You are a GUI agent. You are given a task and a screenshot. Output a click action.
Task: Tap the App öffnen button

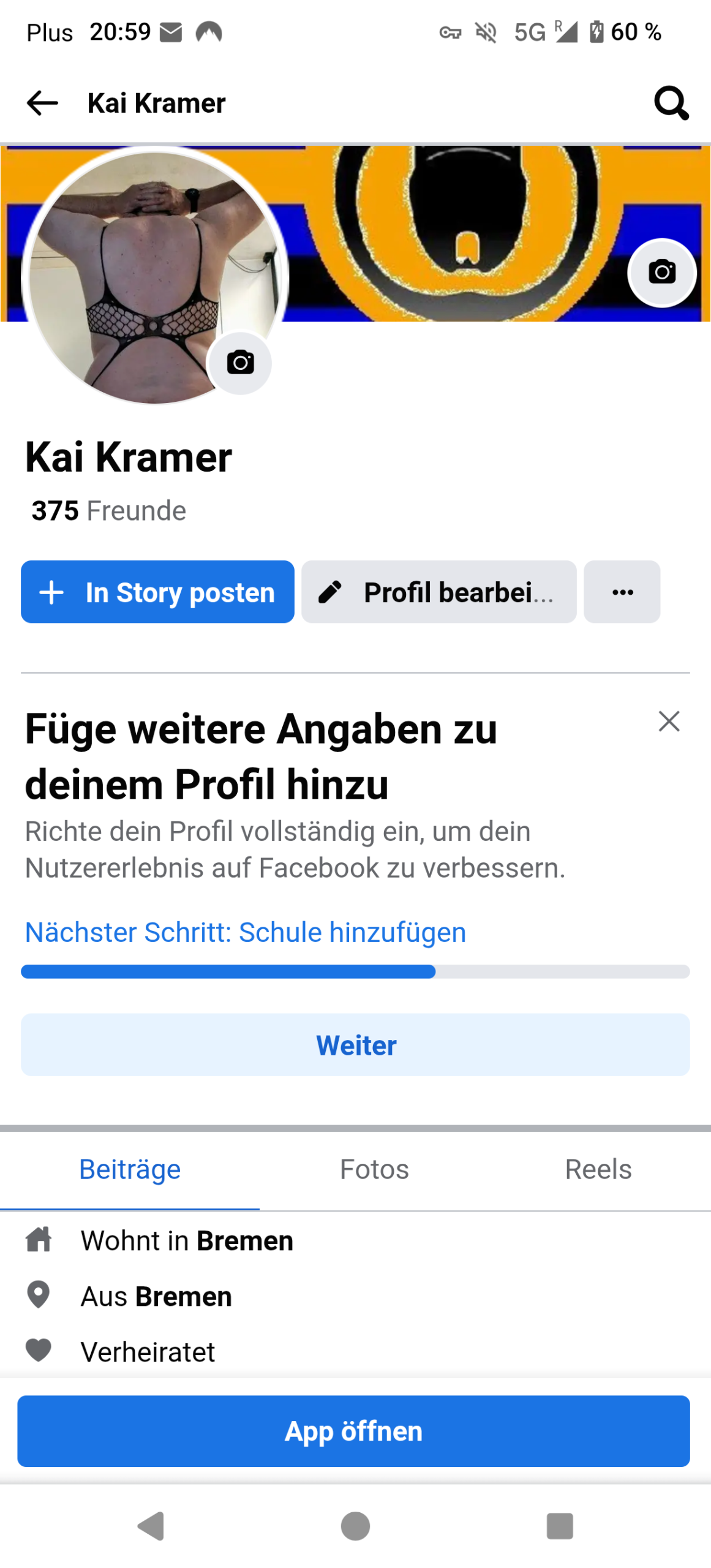pos(353,1430)
